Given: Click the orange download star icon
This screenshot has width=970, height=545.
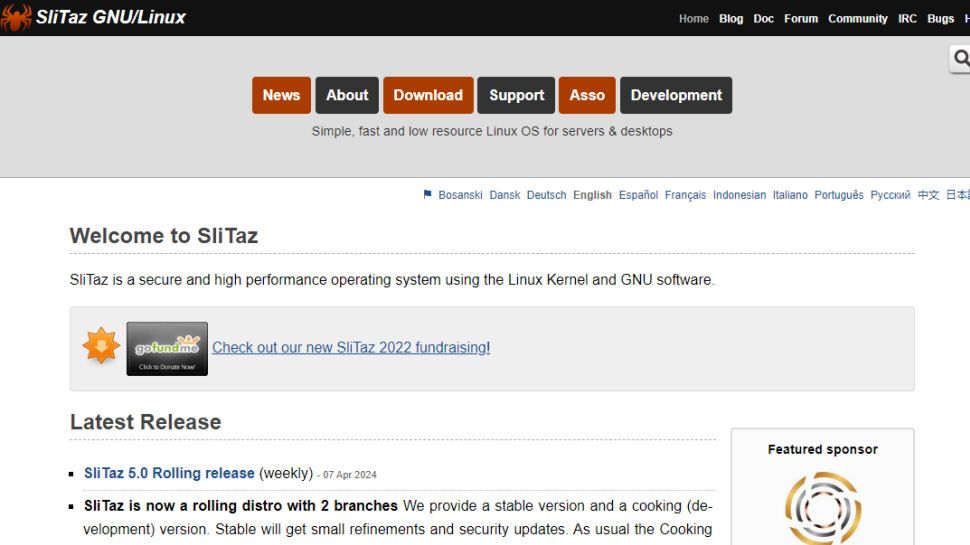Looking at the screenshot, I should tap(101, 345).
